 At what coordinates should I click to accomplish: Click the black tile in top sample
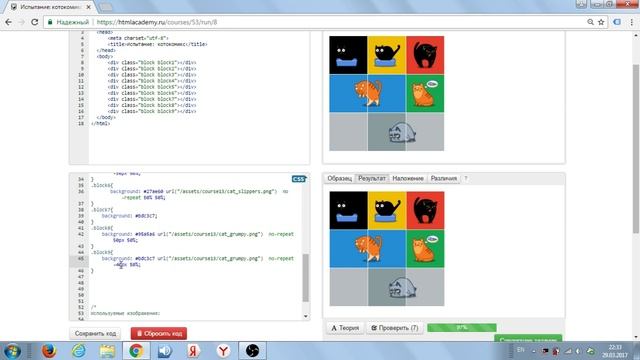(348, 55)
